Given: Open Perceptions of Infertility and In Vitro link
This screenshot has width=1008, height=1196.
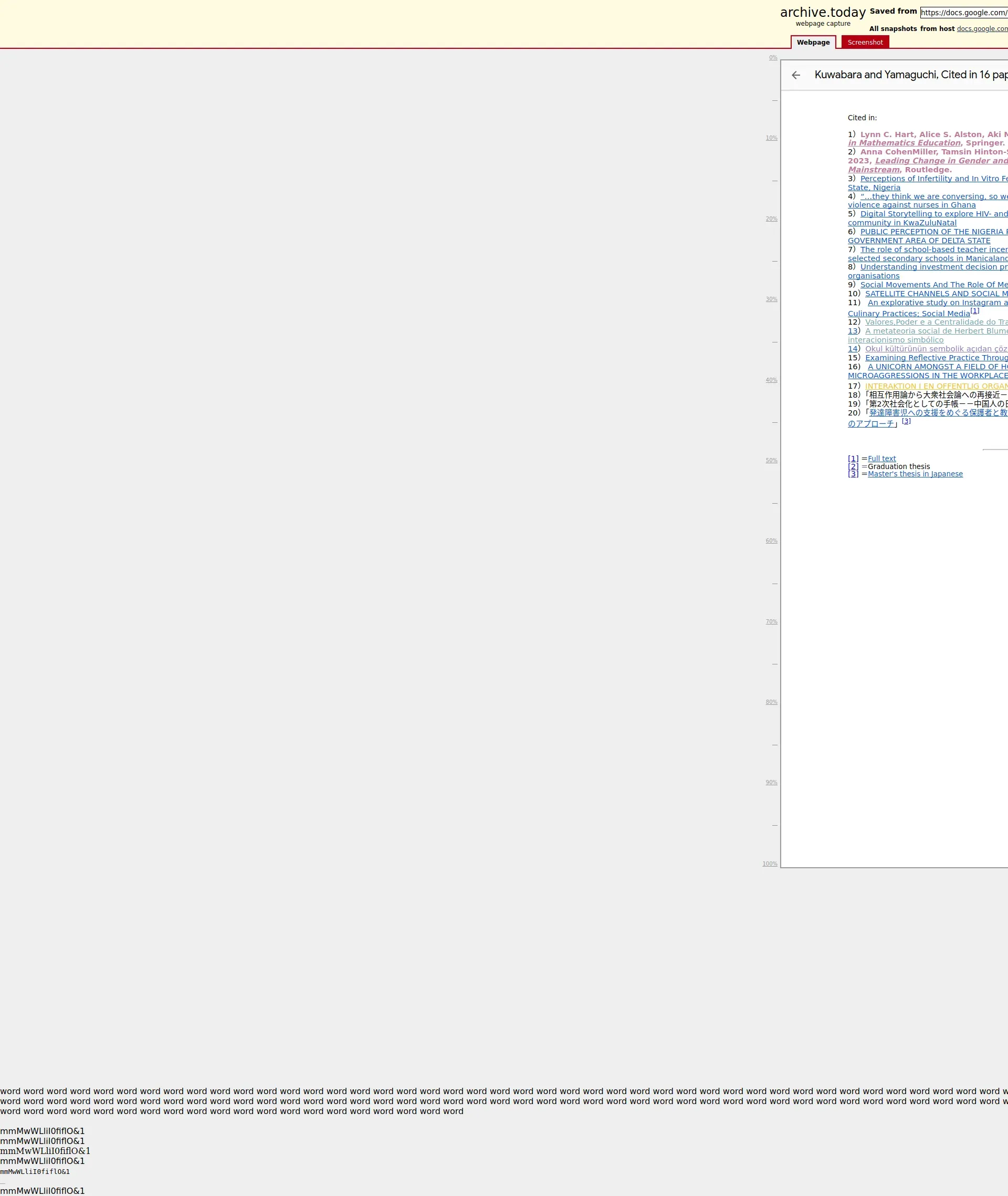Looking at the screenshot, I should point(933,179).
